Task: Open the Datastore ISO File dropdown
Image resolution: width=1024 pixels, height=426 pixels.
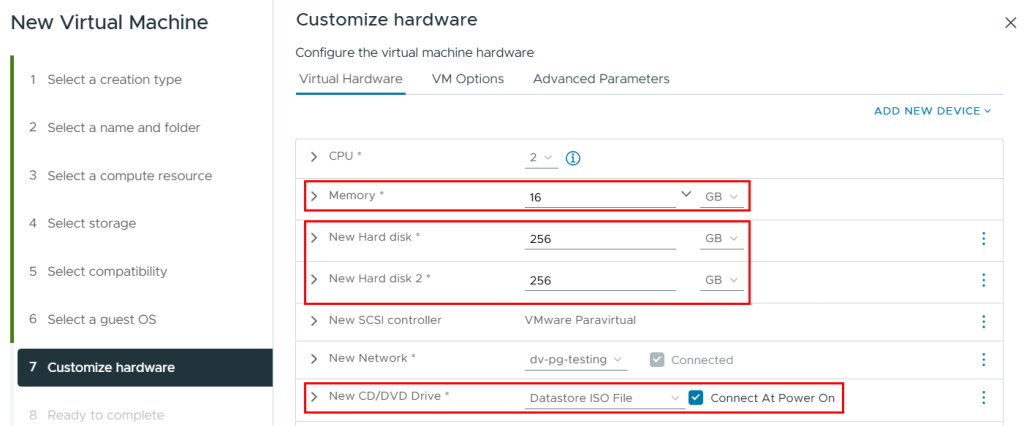Action: click(x=605, y=398)
